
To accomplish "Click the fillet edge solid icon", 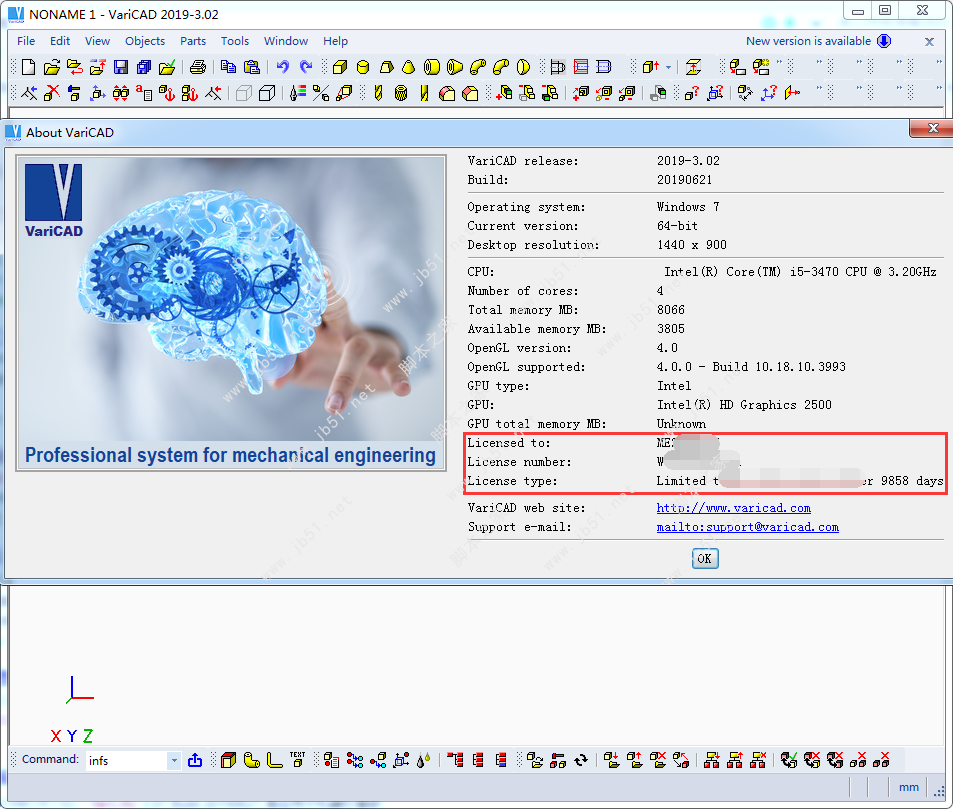I will coord(447,93).
